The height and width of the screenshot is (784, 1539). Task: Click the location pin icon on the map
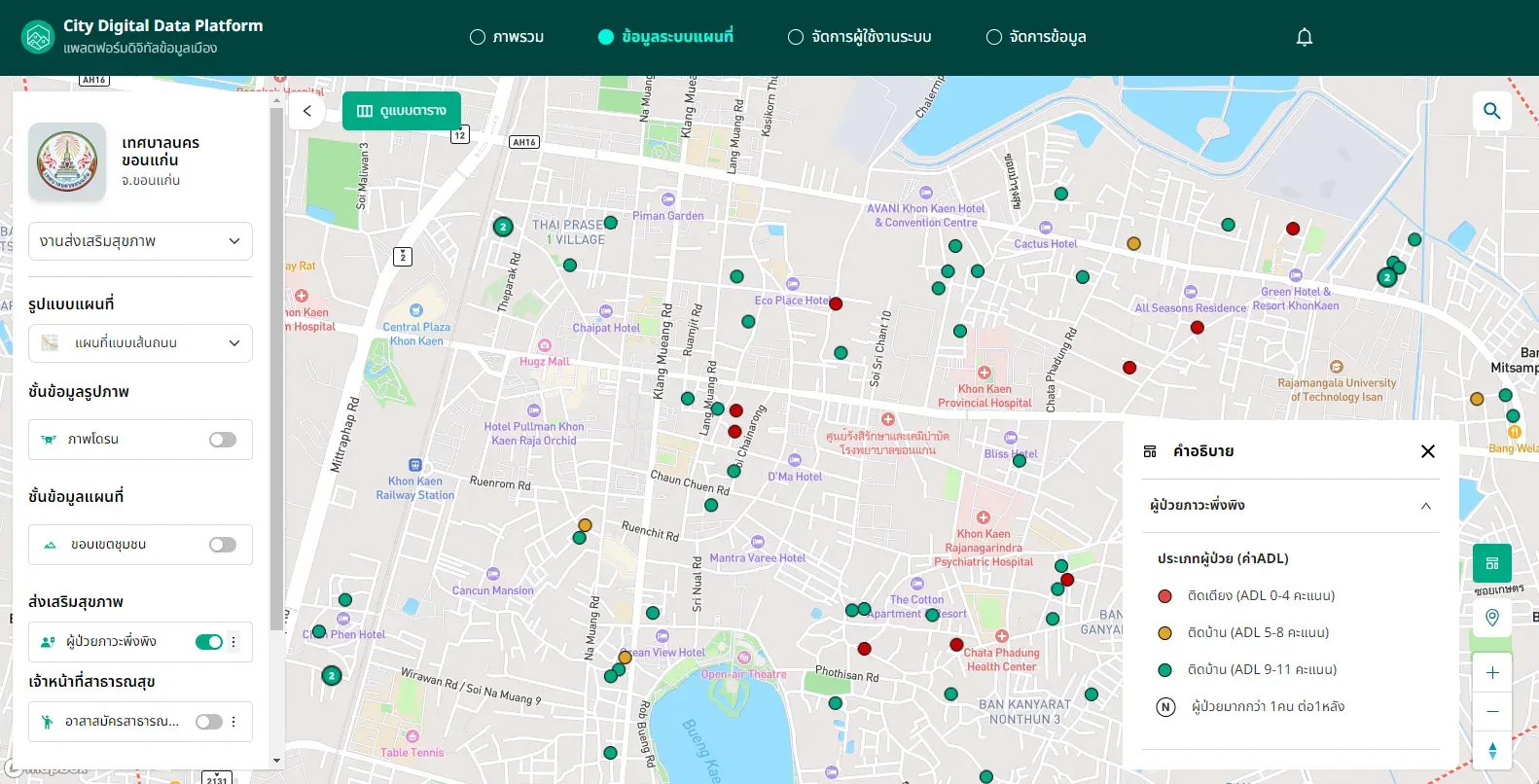[1492, 618]
